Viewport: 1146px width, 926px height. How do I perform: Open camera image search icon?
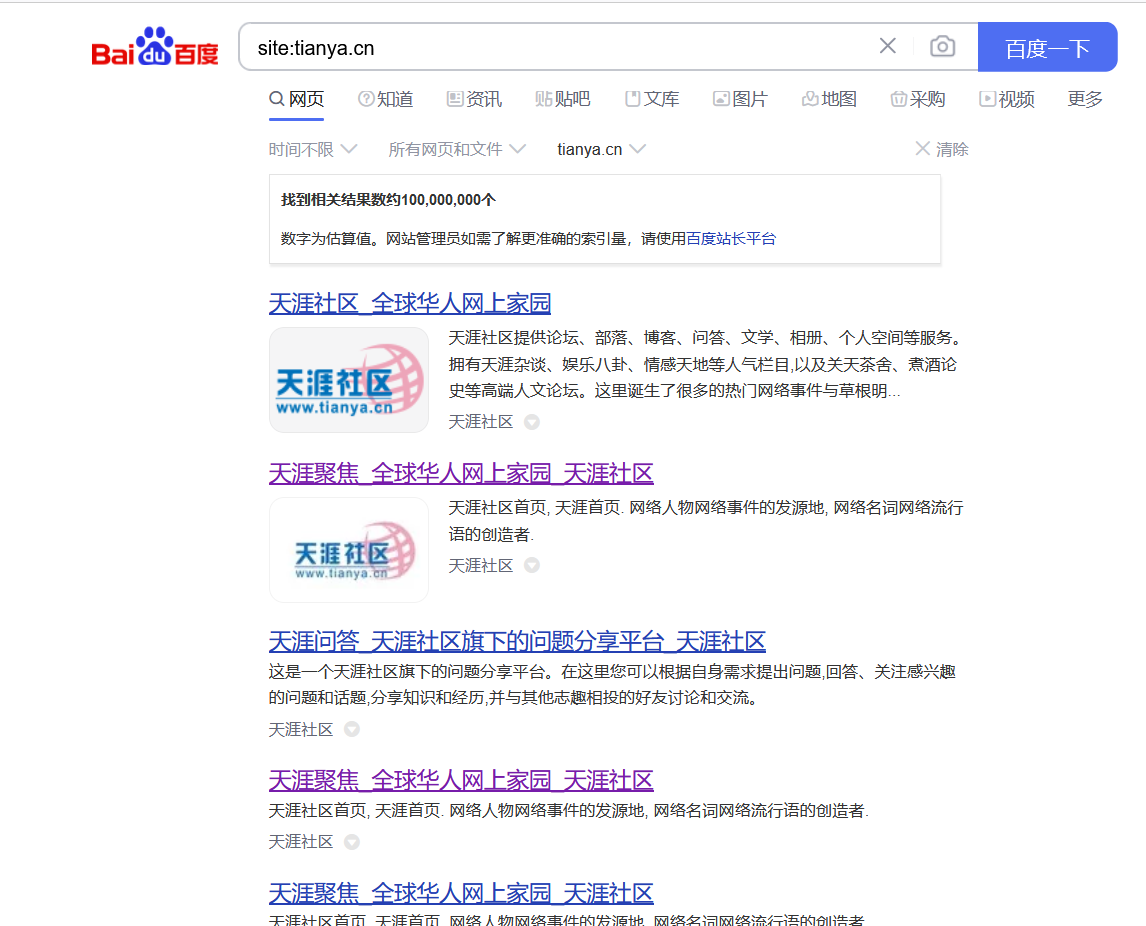click(942, 47)
